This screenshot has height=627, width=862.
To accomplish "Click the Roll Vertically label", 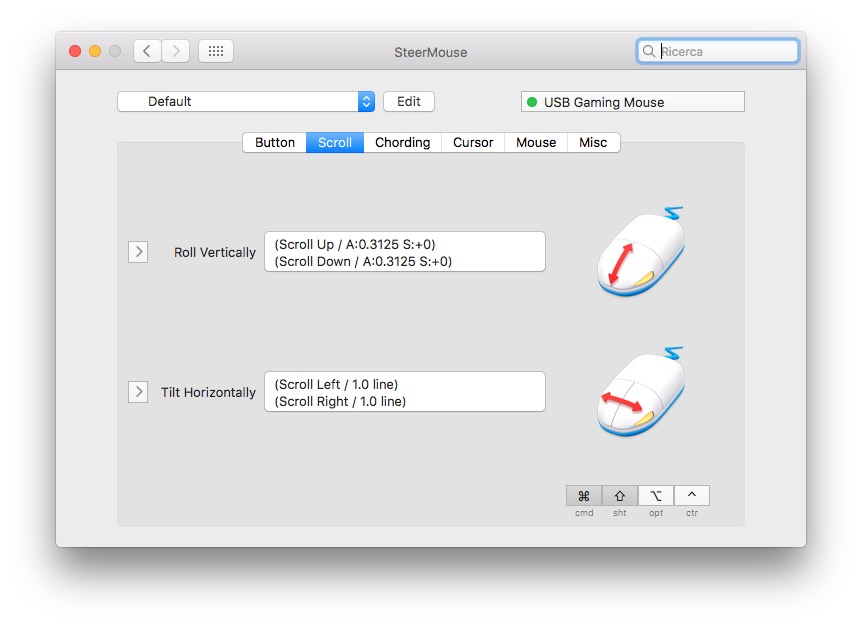I will pyautogui.click(x=214, y=252).
